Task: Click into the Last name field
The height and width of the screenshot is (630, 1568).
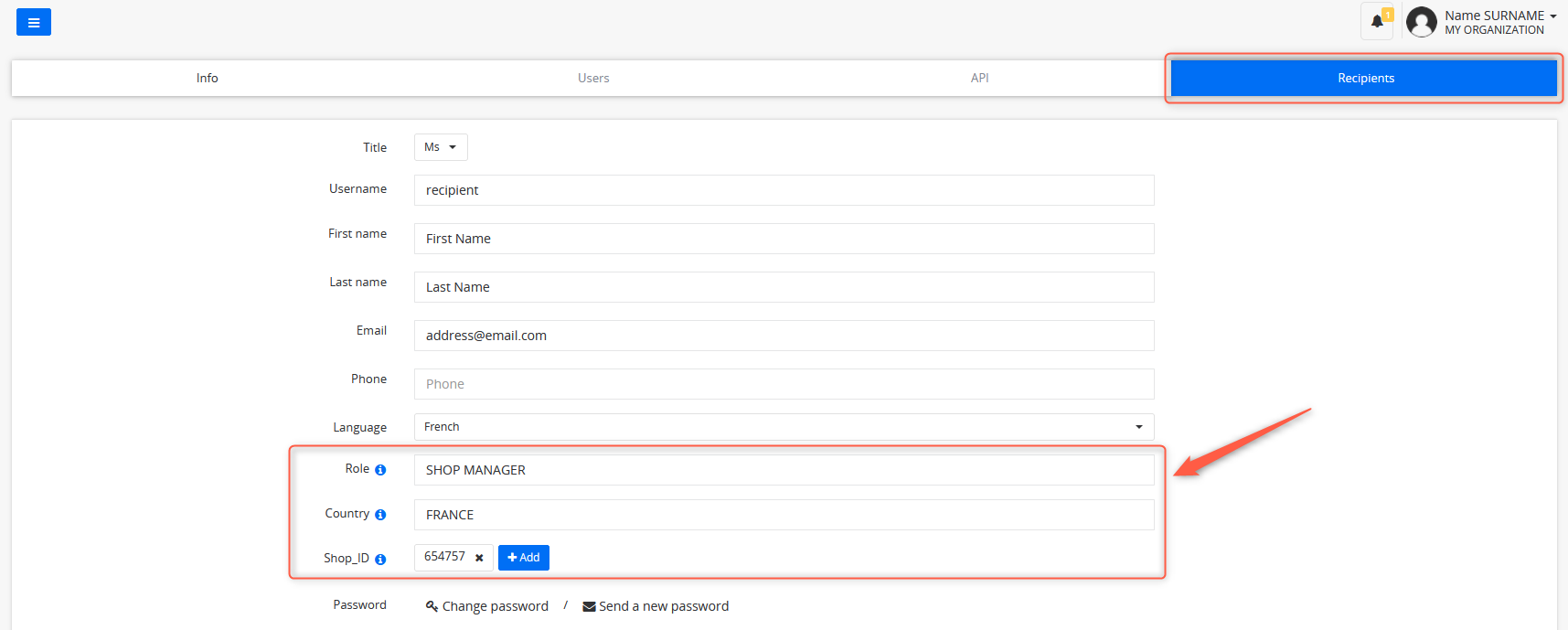Action: (784, 287)
